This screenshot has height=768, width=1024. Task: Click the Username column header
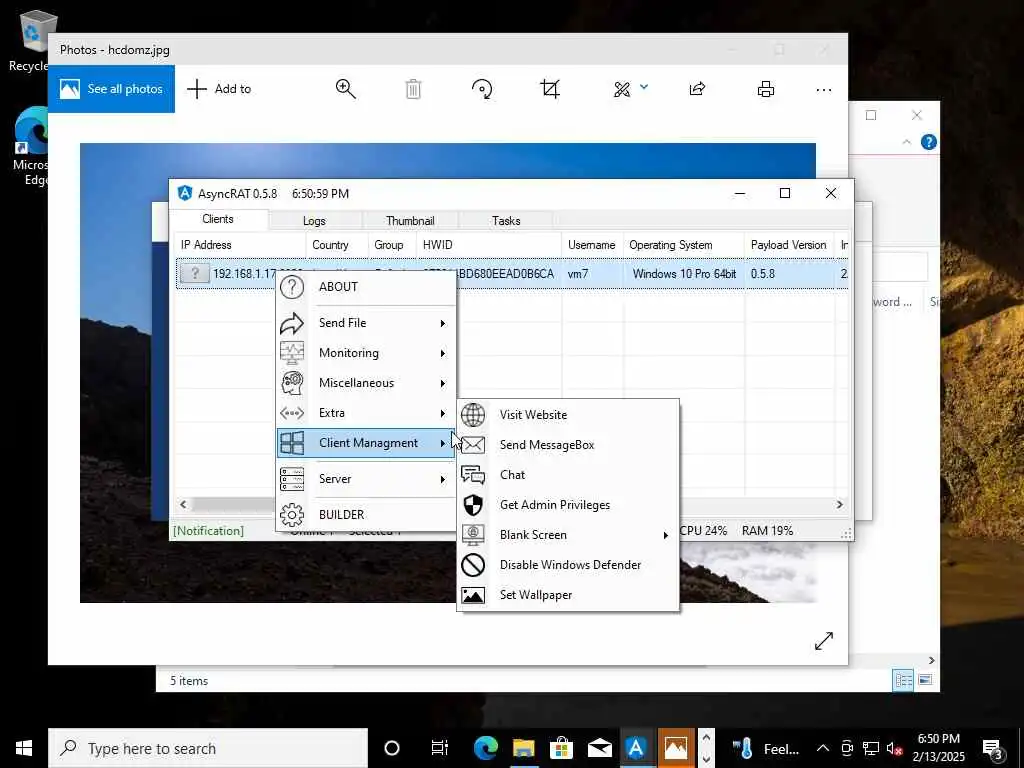coord(592,245)
